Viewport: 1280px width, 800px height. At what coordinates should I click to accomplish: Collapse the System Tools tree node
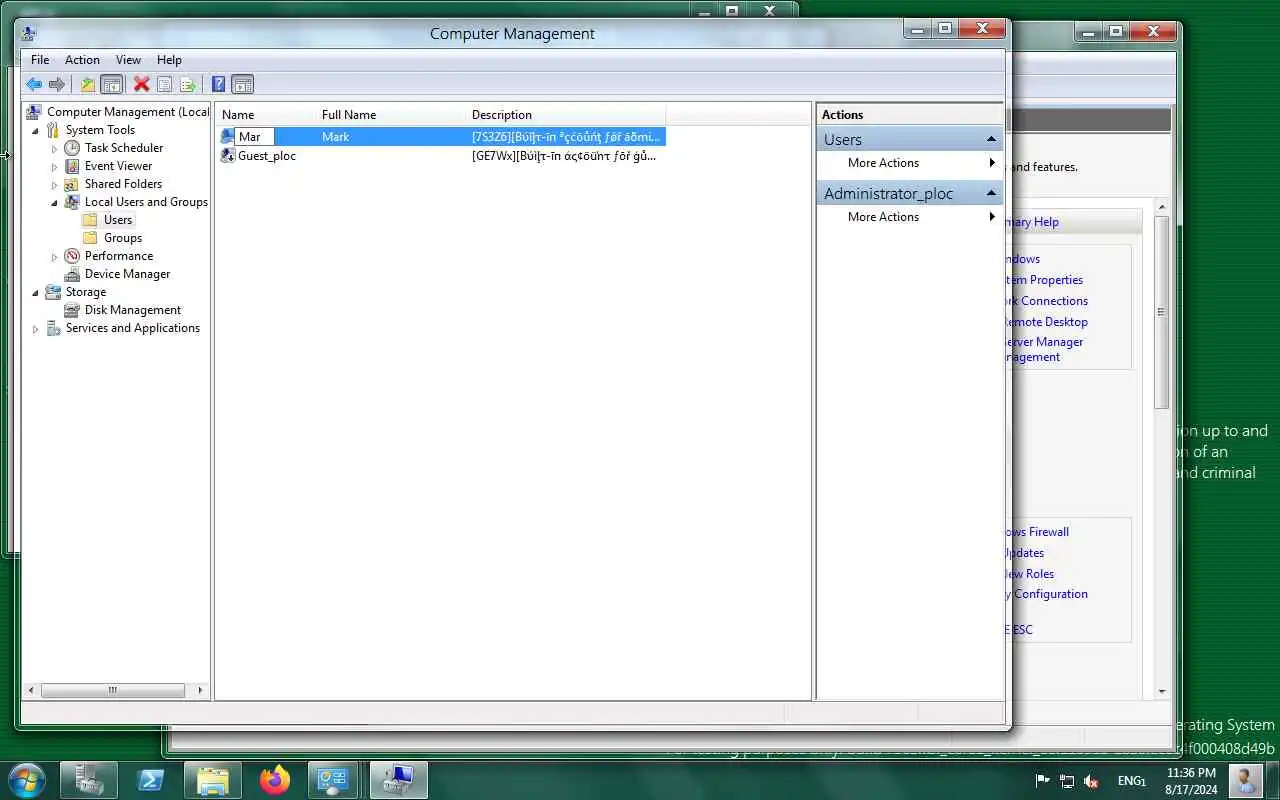click(36, 130)
